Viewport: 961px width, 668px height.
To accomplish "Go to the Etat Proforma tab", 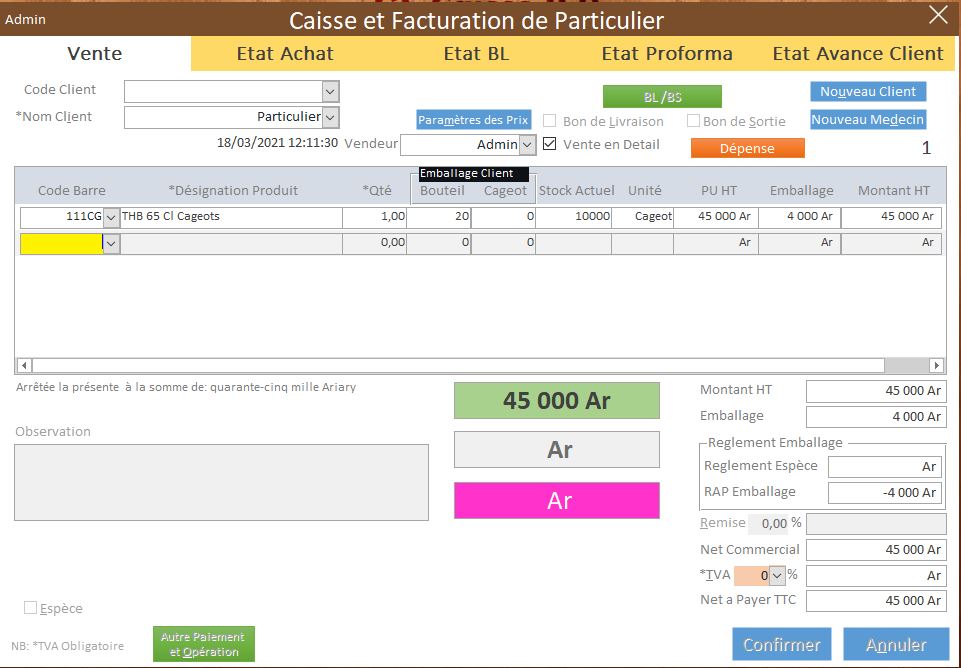I will (667, 54).
